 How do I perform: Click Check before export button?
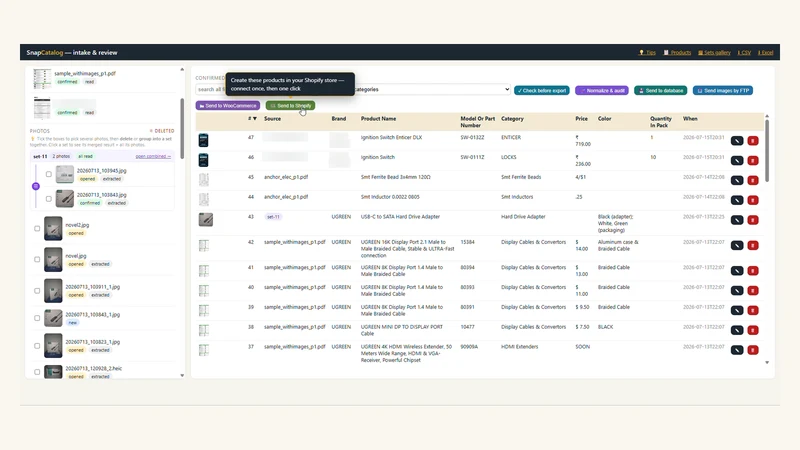click(x=542, y=90)
